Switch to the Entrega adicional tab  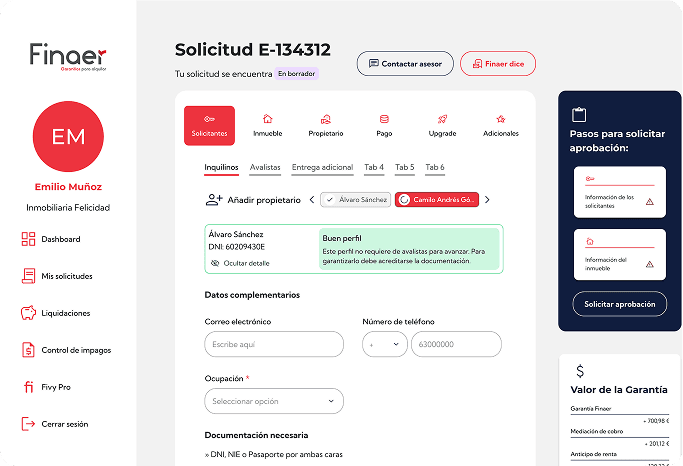pos(322,167)
